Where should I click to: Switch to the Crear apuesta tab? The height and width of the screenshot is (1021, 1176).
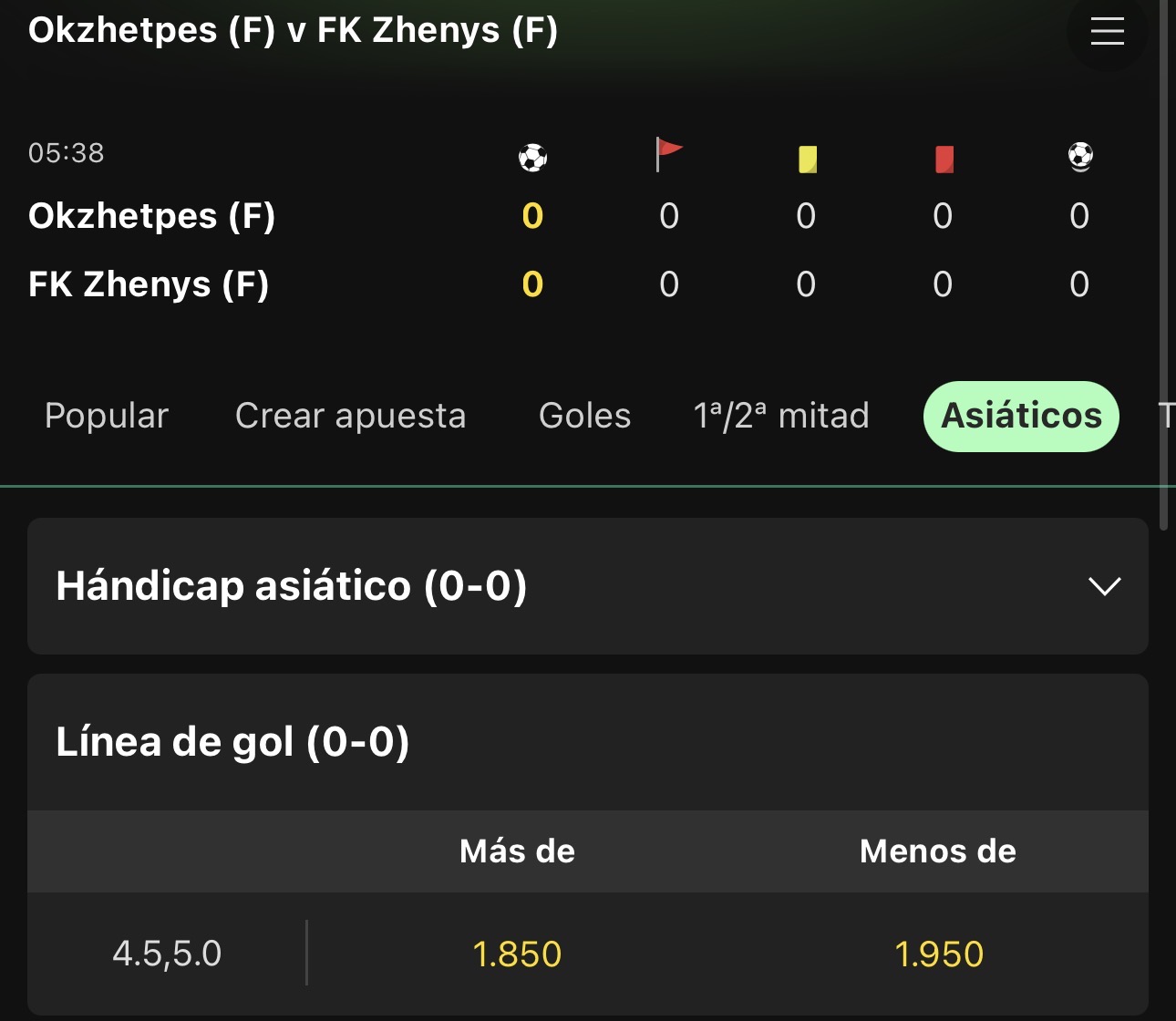click(x=350, y=416)
